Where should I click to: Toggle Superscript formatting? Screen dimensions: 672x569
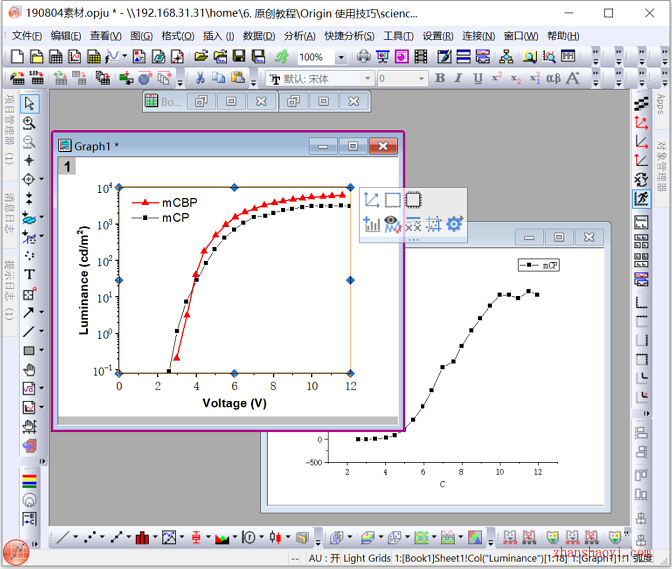tap(497, 78)
